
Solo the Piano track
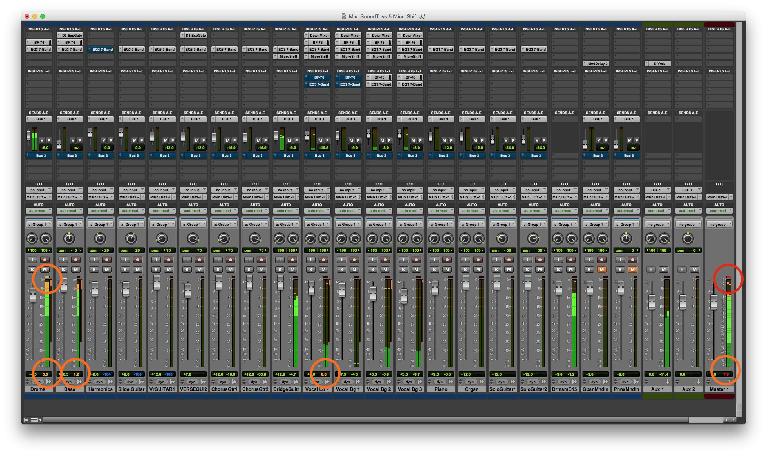(x=435, y=267)
